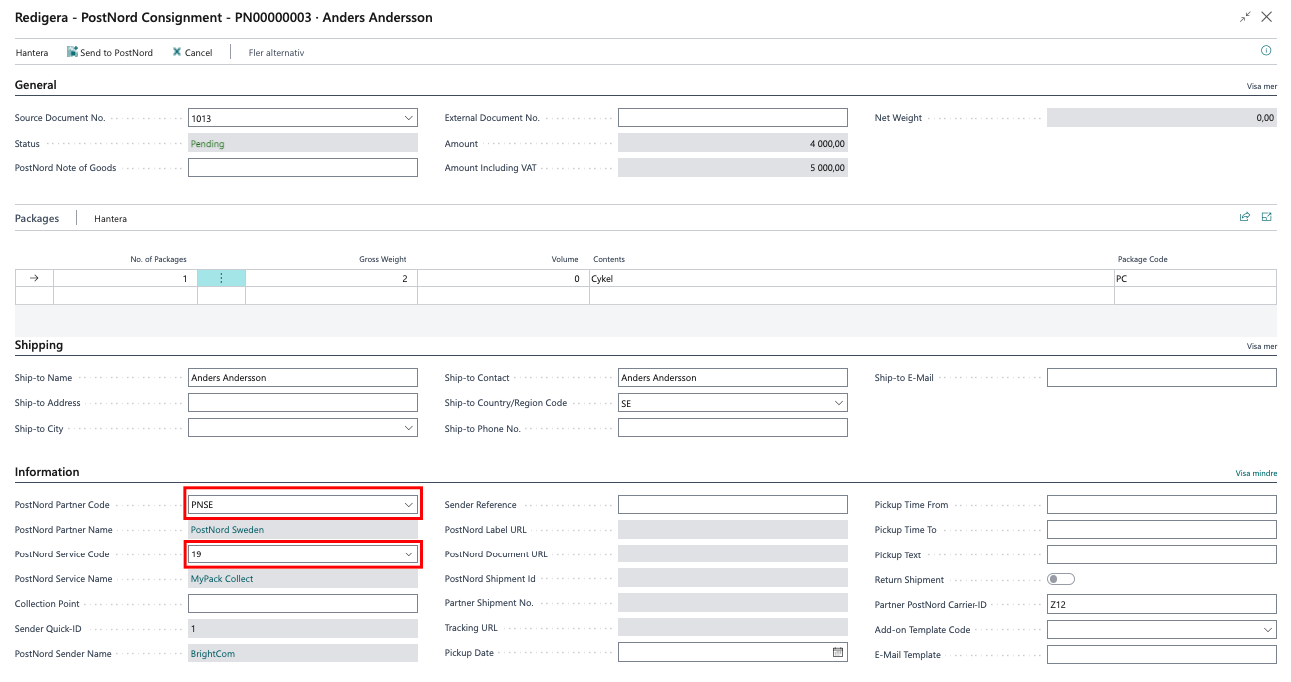
Task: Open the Ship-to Country/Region Code dropdown
Action: tap(838, 403)
